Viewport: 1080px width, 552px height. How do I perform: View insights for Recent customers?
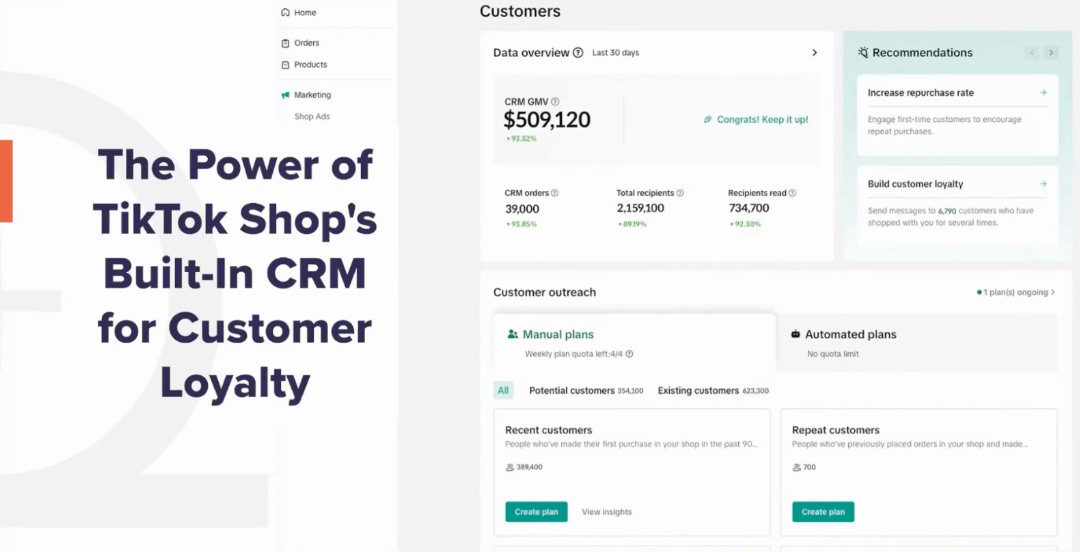pyautogui.click(x=607, y=512)
